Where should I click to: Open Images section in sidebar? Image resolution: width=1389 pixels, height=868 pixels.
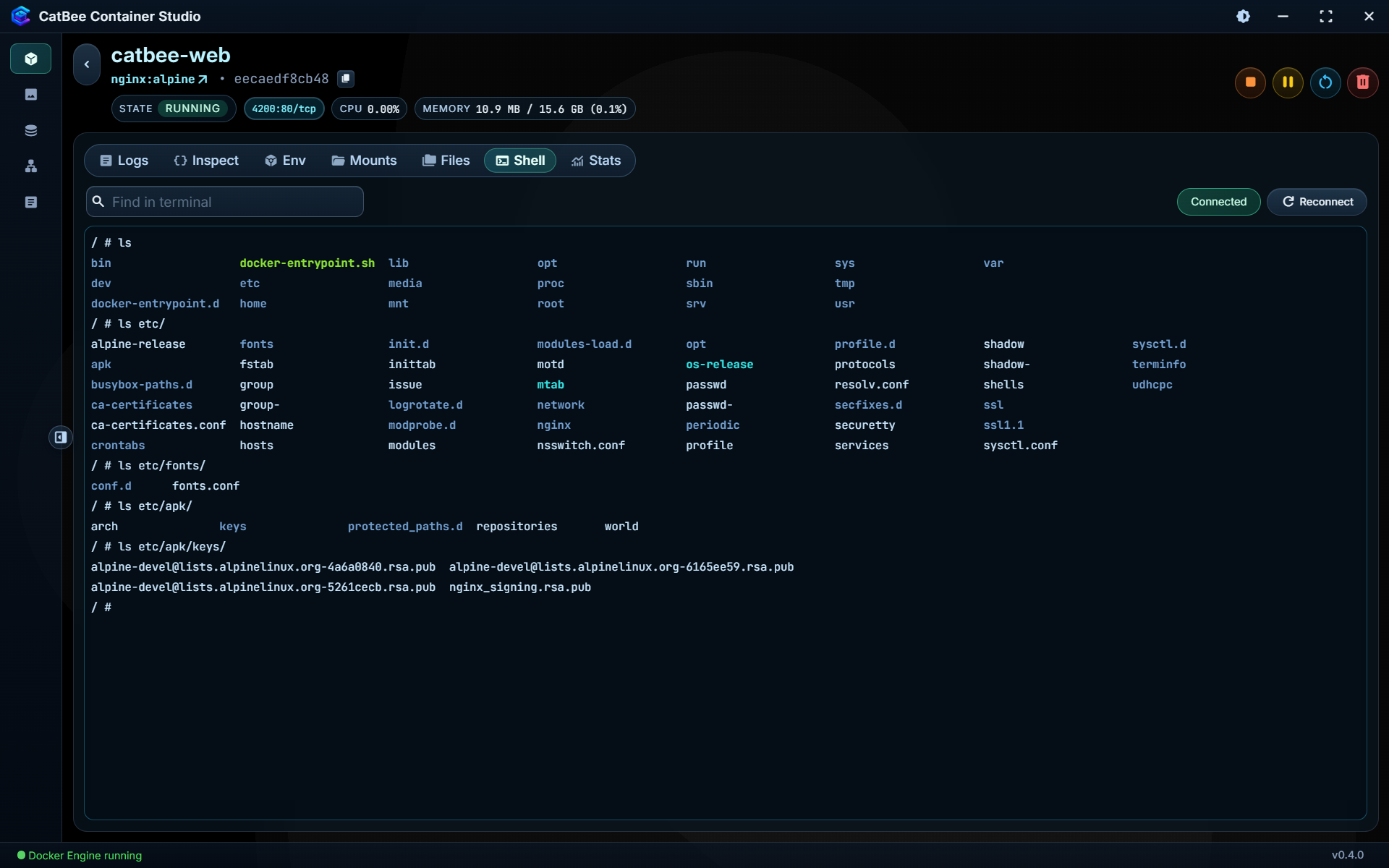pos(30,95)
